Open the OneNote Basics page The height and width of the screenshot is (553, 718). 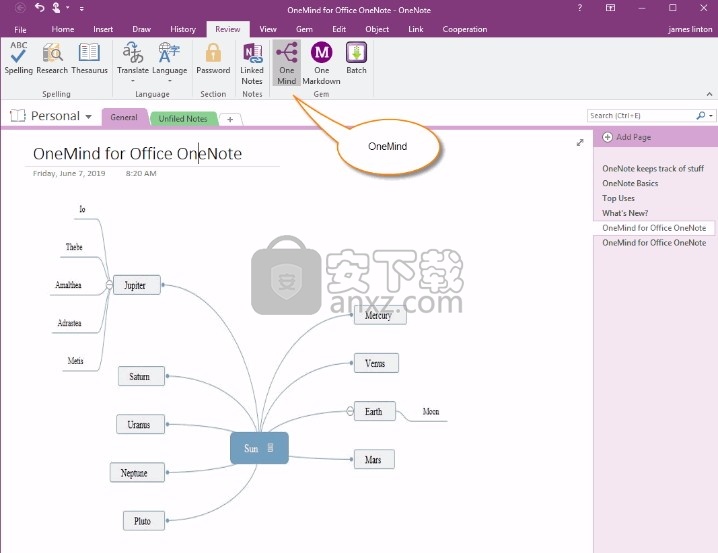630,183
